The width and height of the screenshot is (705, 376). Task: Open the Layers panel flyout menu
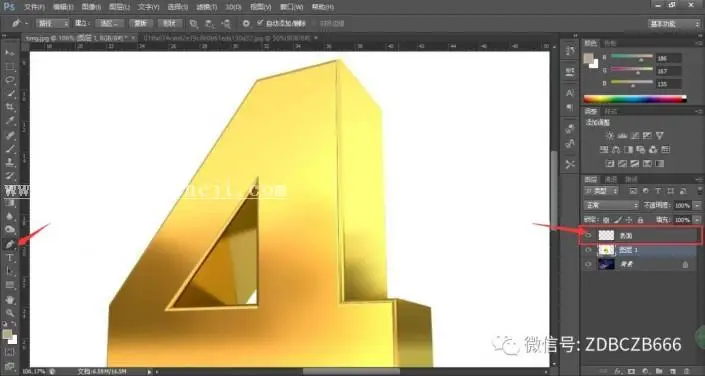[x=699, y=179]
